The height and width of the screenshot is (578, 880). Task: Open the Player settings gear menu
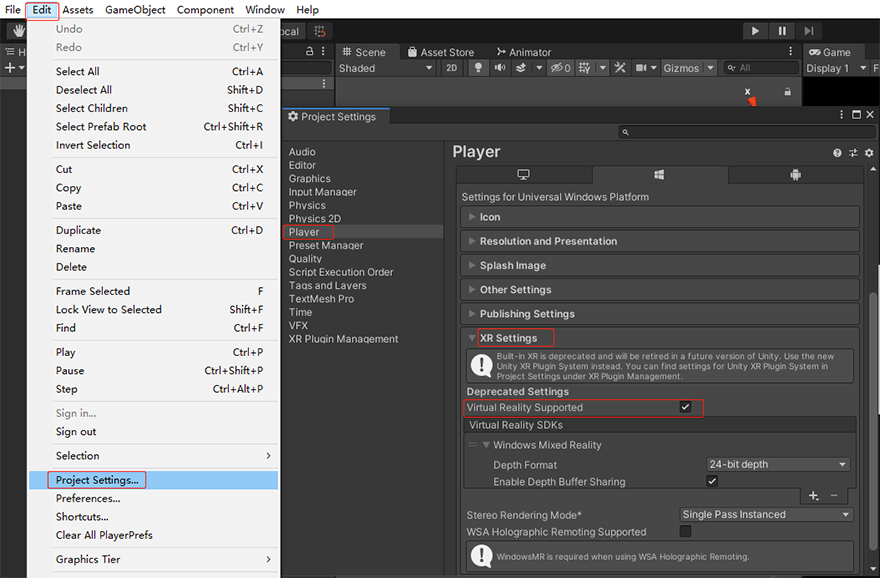tap(869, 153)
